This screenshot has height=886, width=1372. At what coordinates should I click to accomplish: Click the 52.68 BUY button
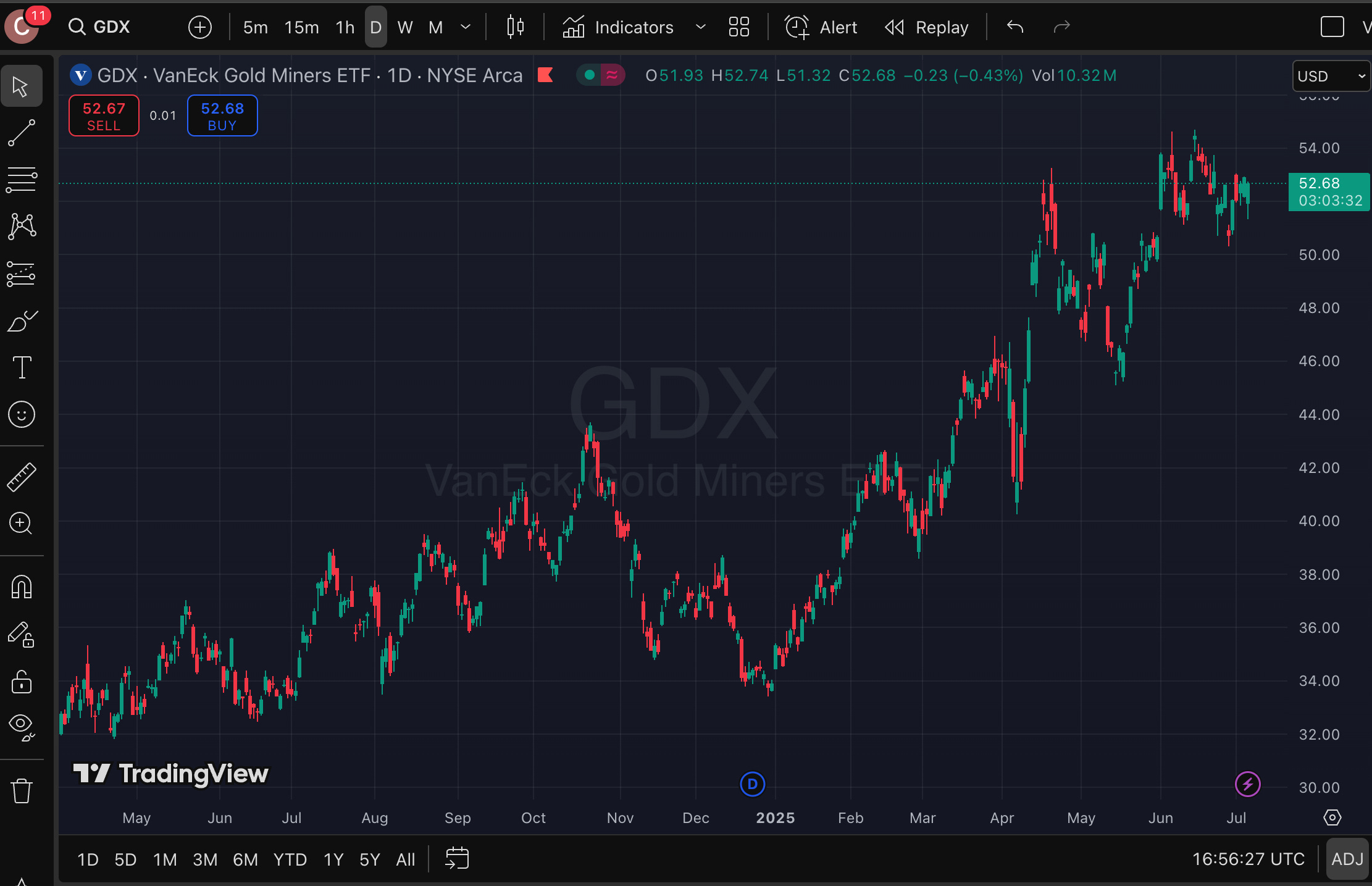(x=222, y=116)
